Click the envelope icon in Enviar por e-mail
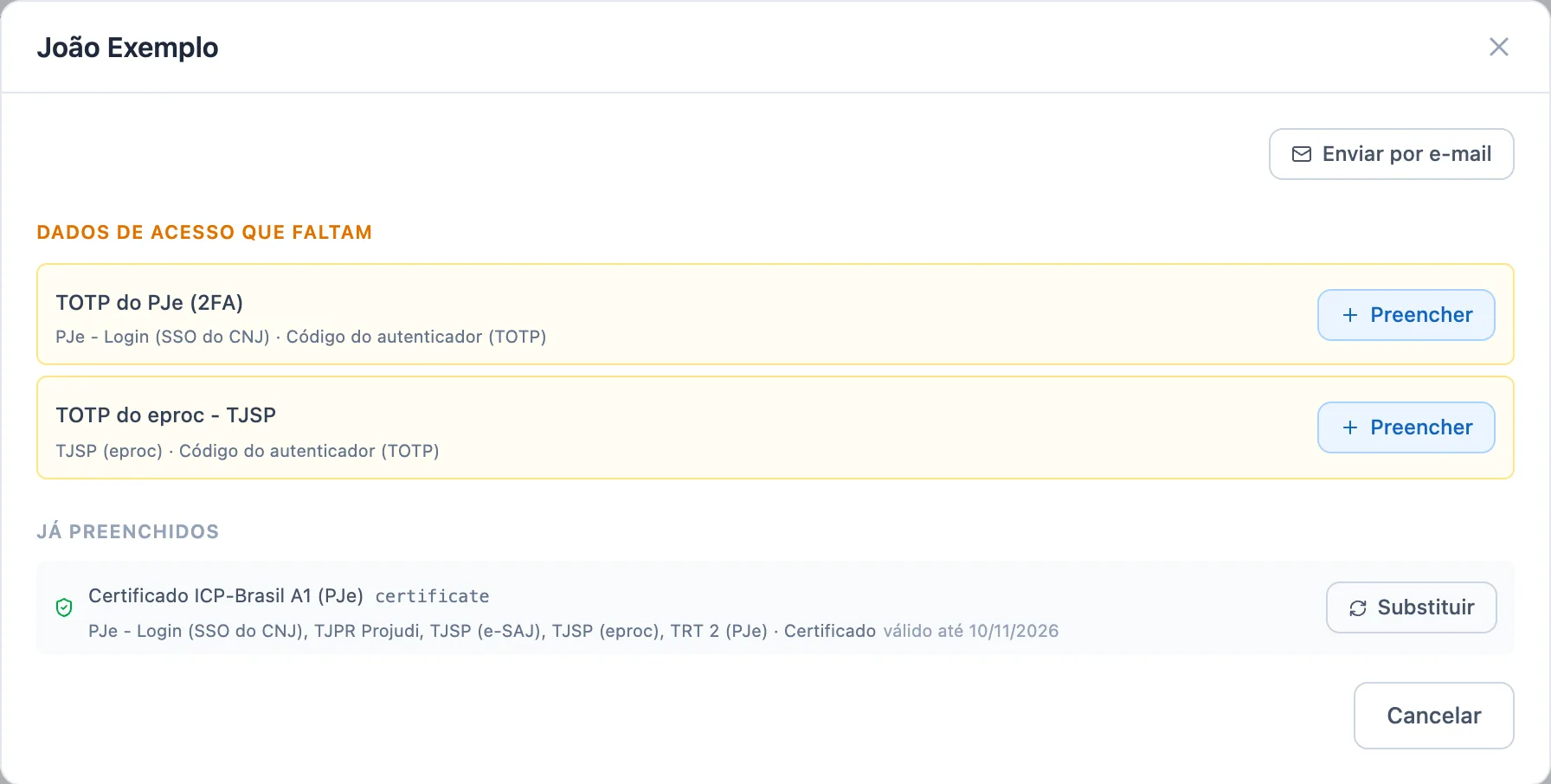 coord(1302,154)
